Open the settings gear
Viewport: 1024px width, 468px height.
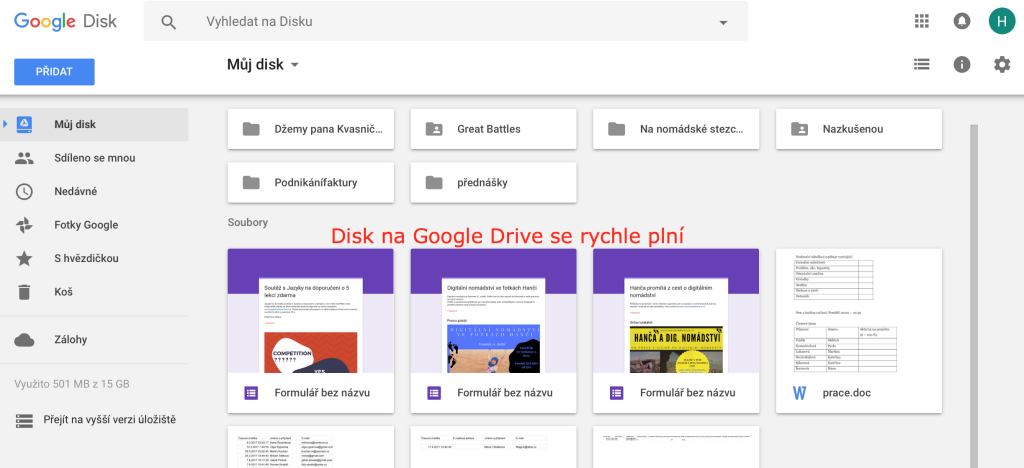(x=1002, y=64)
